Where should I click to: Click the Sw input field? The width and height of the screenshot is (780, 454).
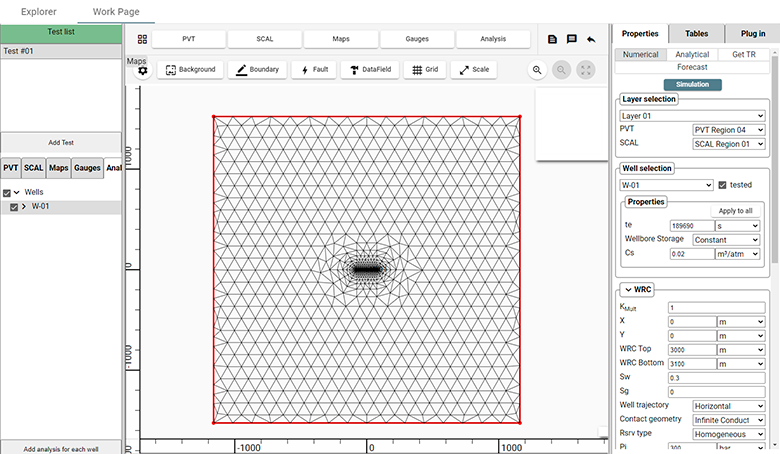716,377
